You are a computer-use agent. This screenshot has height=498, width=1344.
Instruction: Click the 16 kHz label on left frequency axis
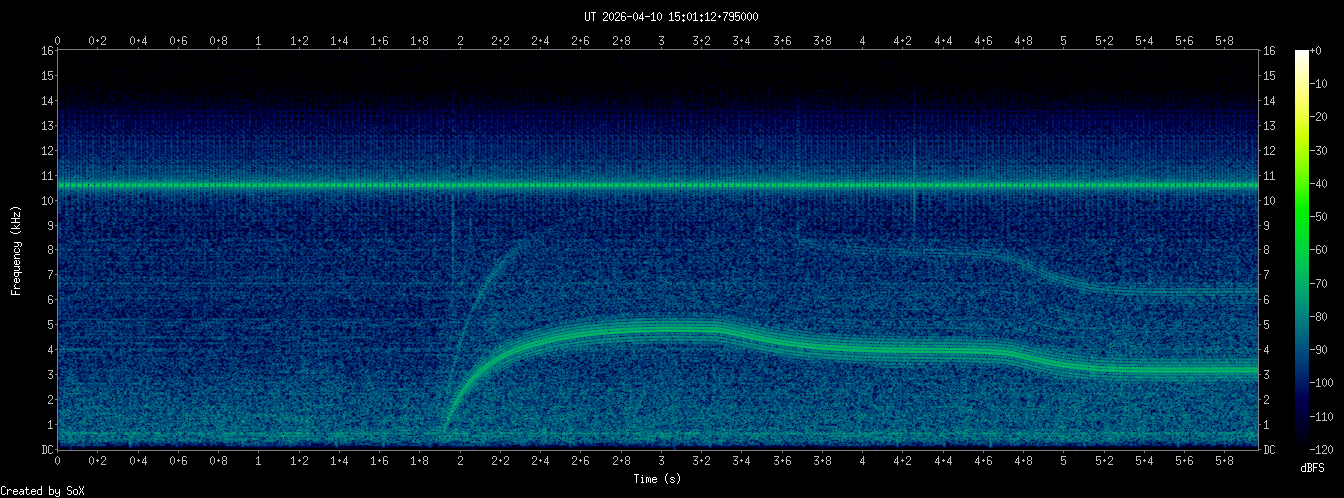pyautogui.click(x=47, y=51)
